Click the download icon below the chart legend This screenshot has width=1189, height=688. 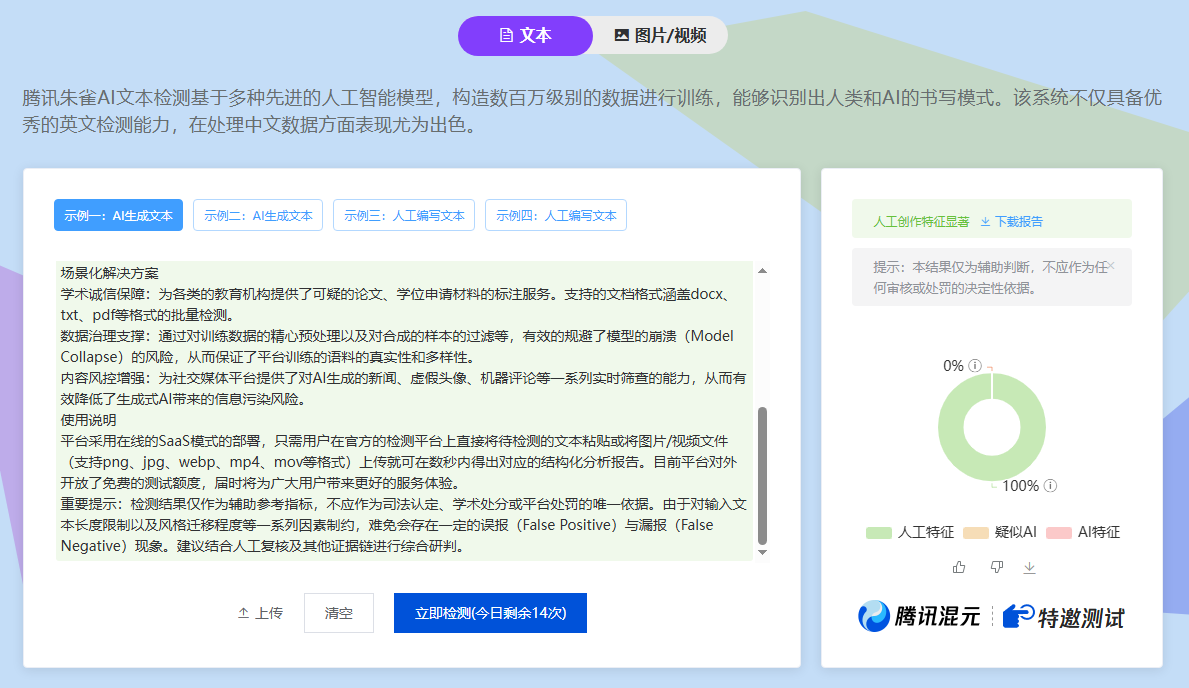pyautogui.click(x=1030, y=567)
